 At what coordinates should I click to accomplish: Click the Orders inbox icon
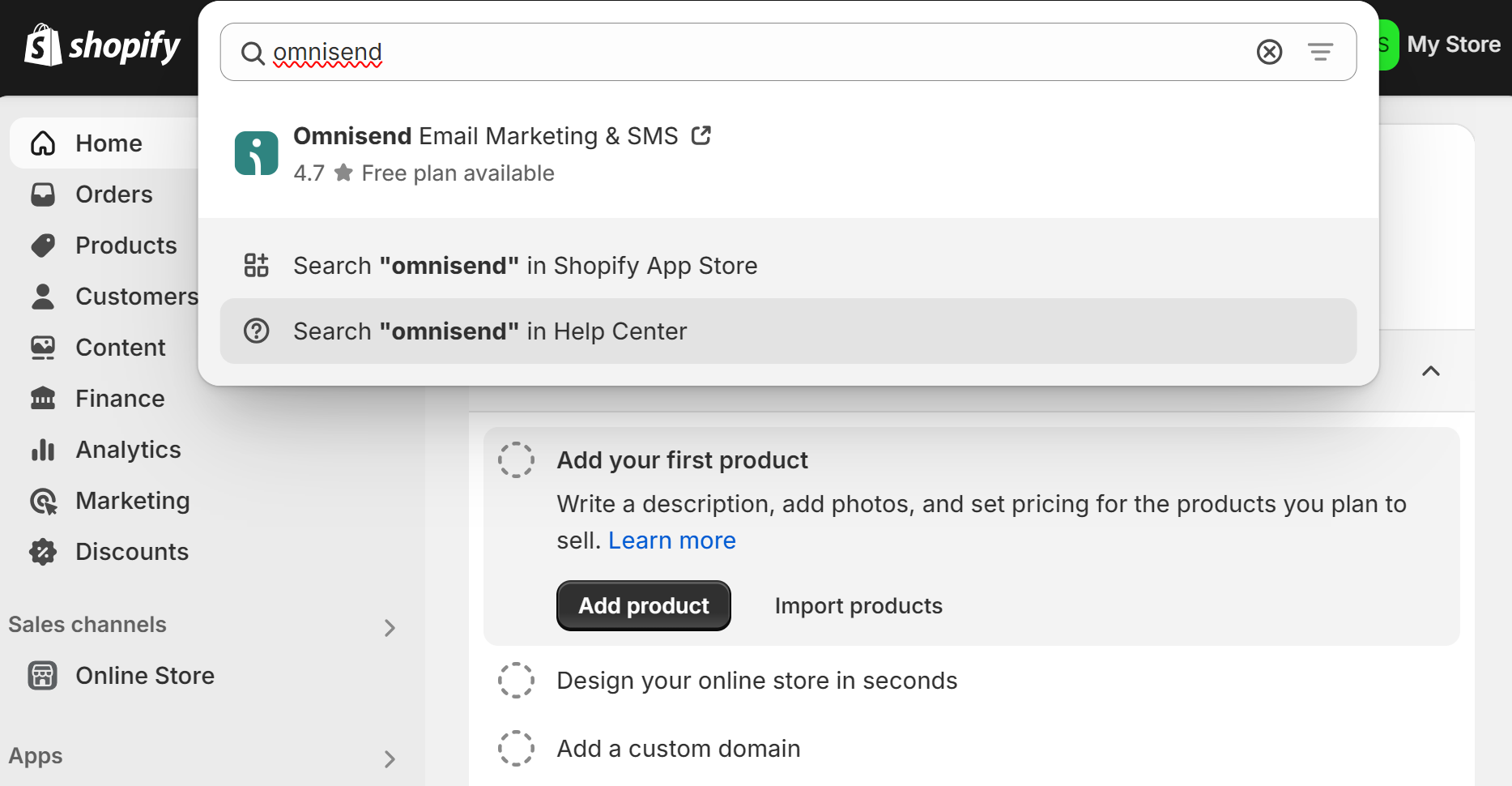pos(43,194)
